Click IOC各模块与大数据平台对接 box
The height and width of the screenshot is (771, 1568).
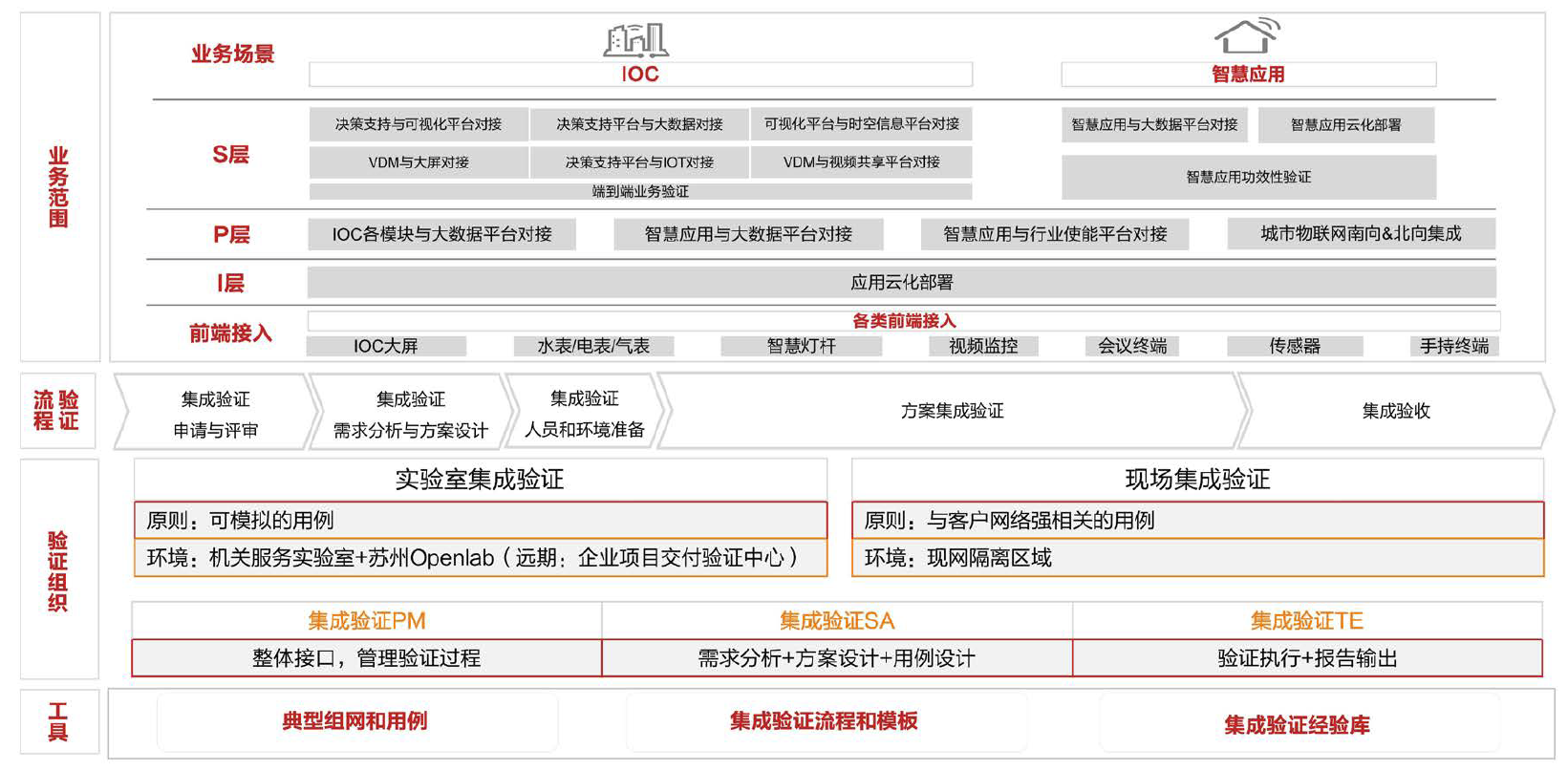click(x=441, y=234)
